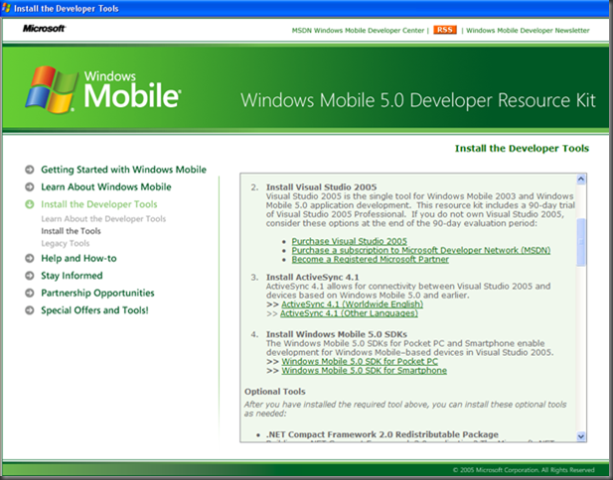Image resolution: width=613 pixels, height=480 pixels.
Task: Expand bullet beside Partnership Opportunities
Action: click(30, 293)
